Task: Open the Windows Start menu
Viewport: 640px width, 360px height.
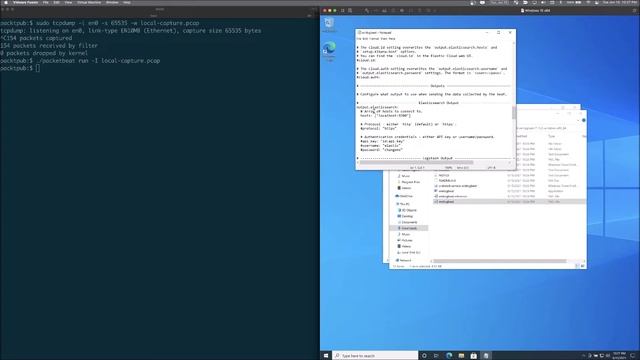Action: [326, 356]
